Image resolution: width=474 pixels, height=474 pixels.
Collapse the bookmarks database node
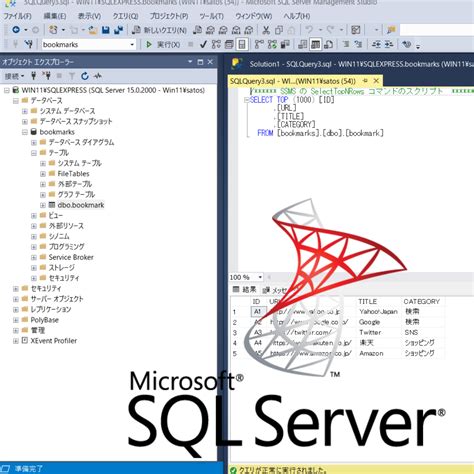click(25, 132)
